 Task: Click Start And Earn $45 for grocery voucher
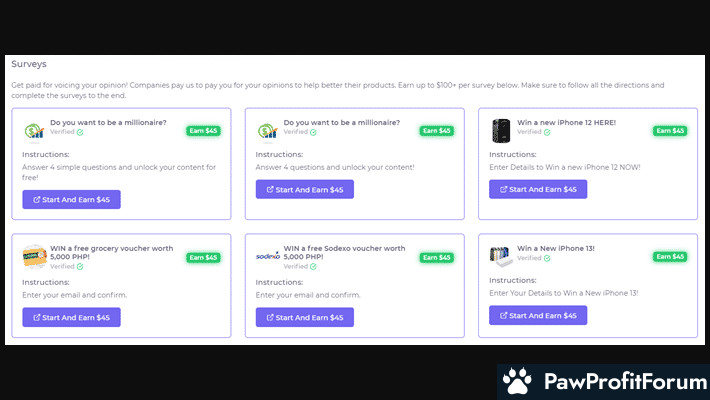71,317
